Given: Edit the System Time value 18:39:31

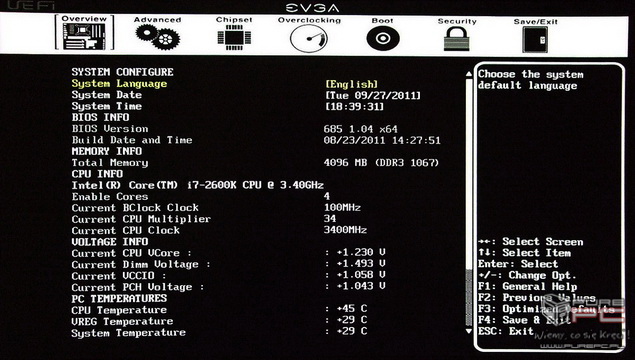Looking at the screenshot, I should click(x=354, y=107).
